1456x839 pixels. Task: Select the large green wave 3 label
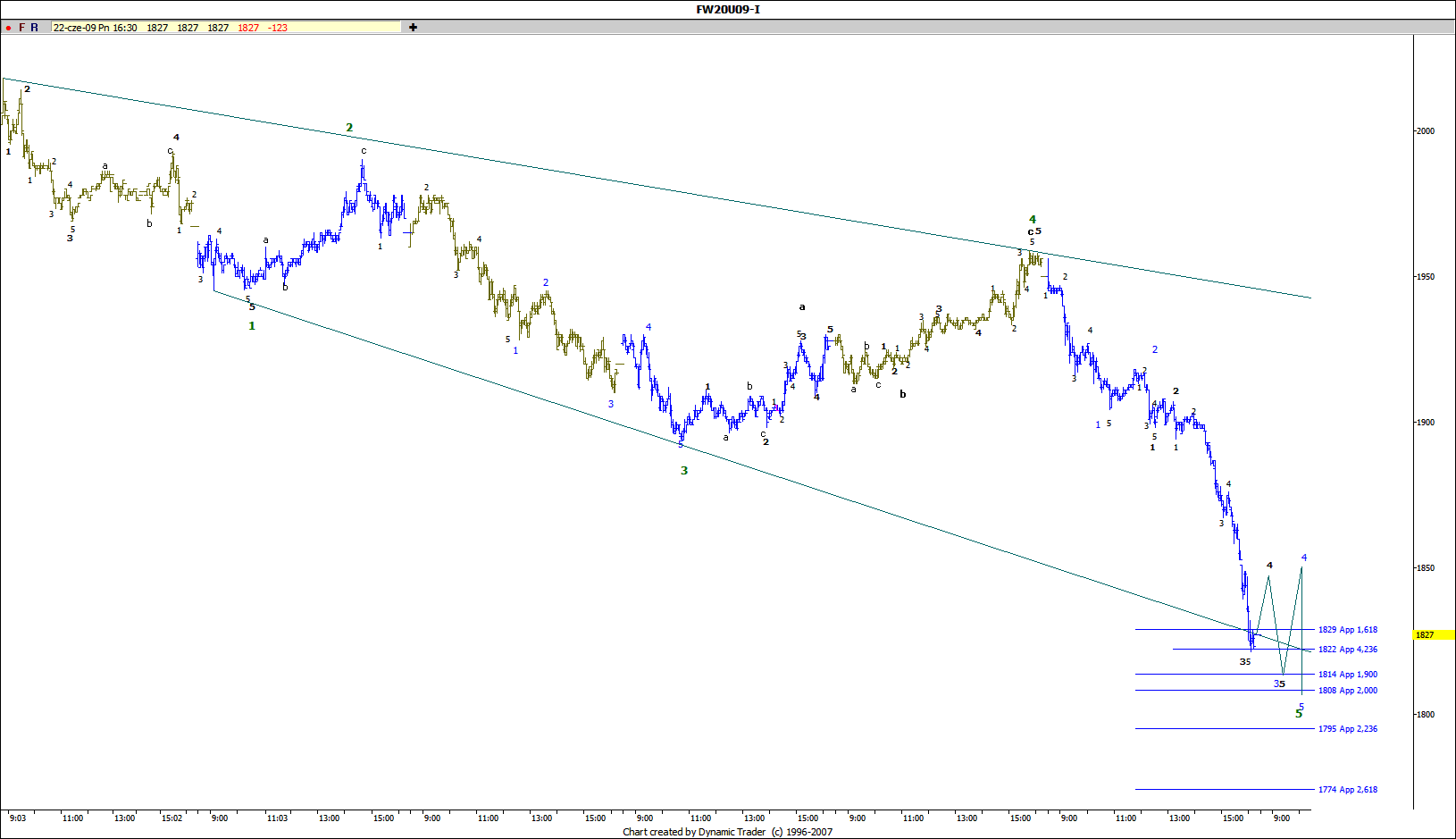point(684,471)
